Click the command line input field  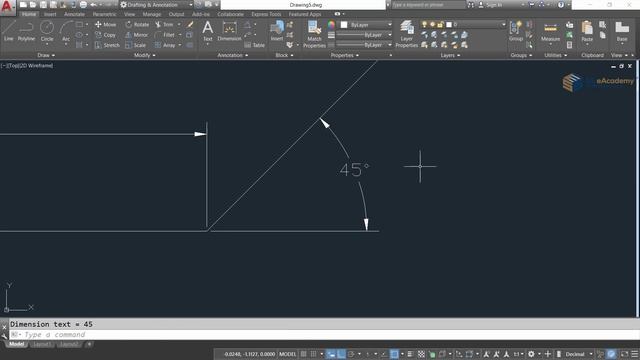click(324, 335)
